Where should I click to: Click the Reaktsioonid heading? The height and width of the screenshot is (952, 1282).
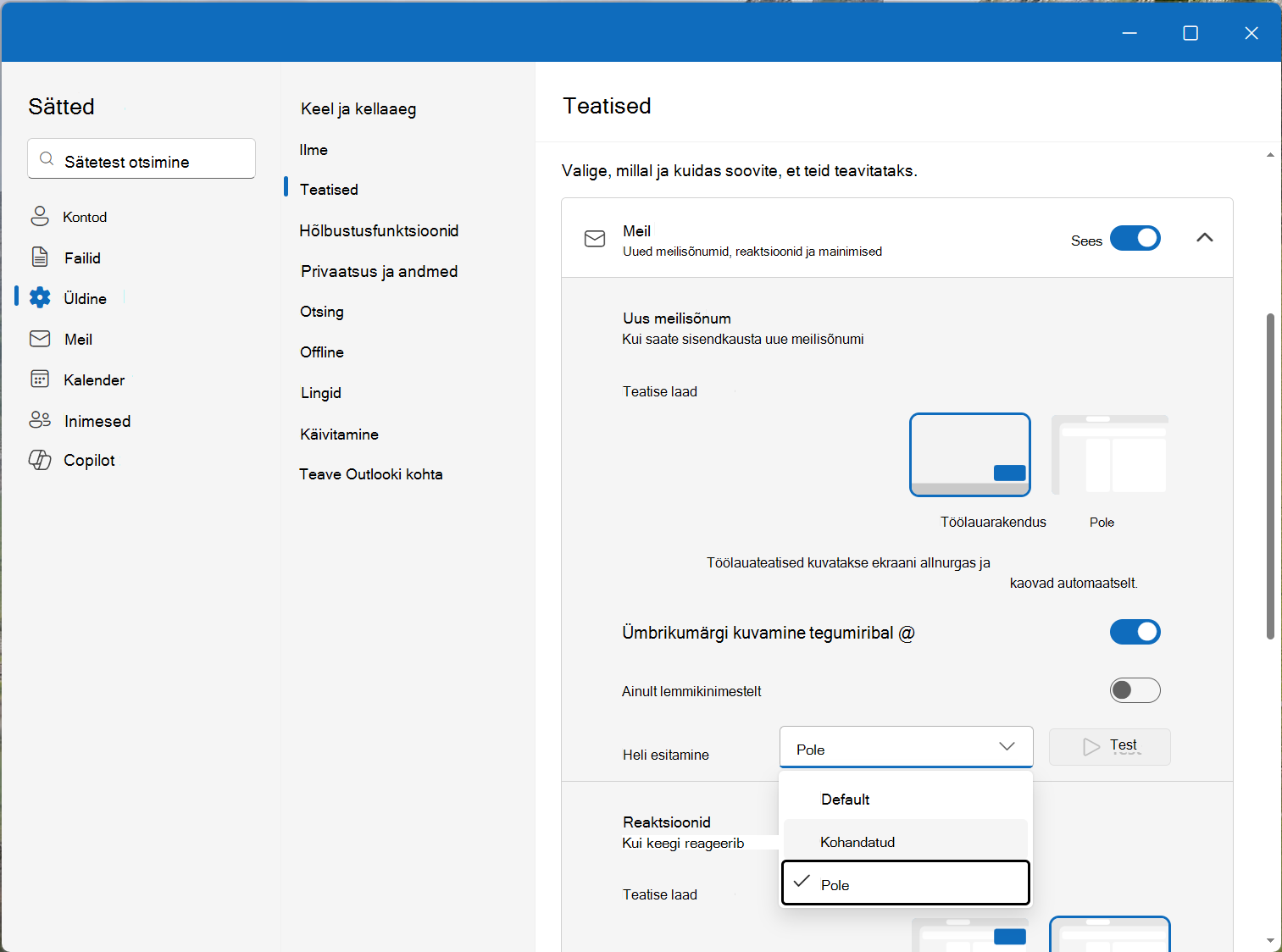[667, 822]
